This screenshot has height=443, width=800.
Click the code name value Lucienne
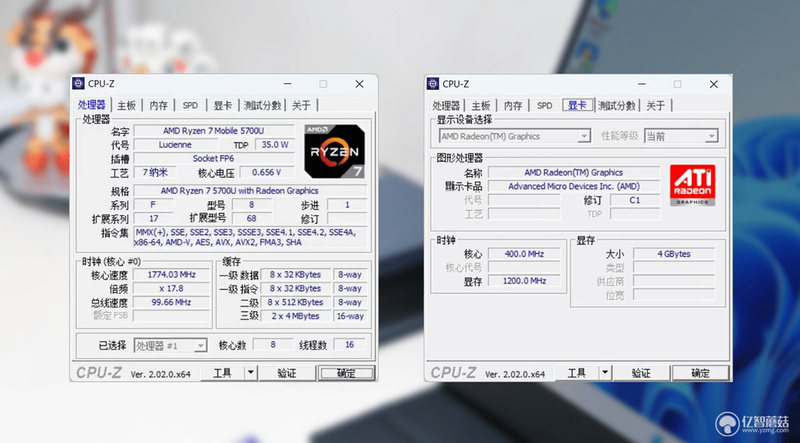[175, 144]
